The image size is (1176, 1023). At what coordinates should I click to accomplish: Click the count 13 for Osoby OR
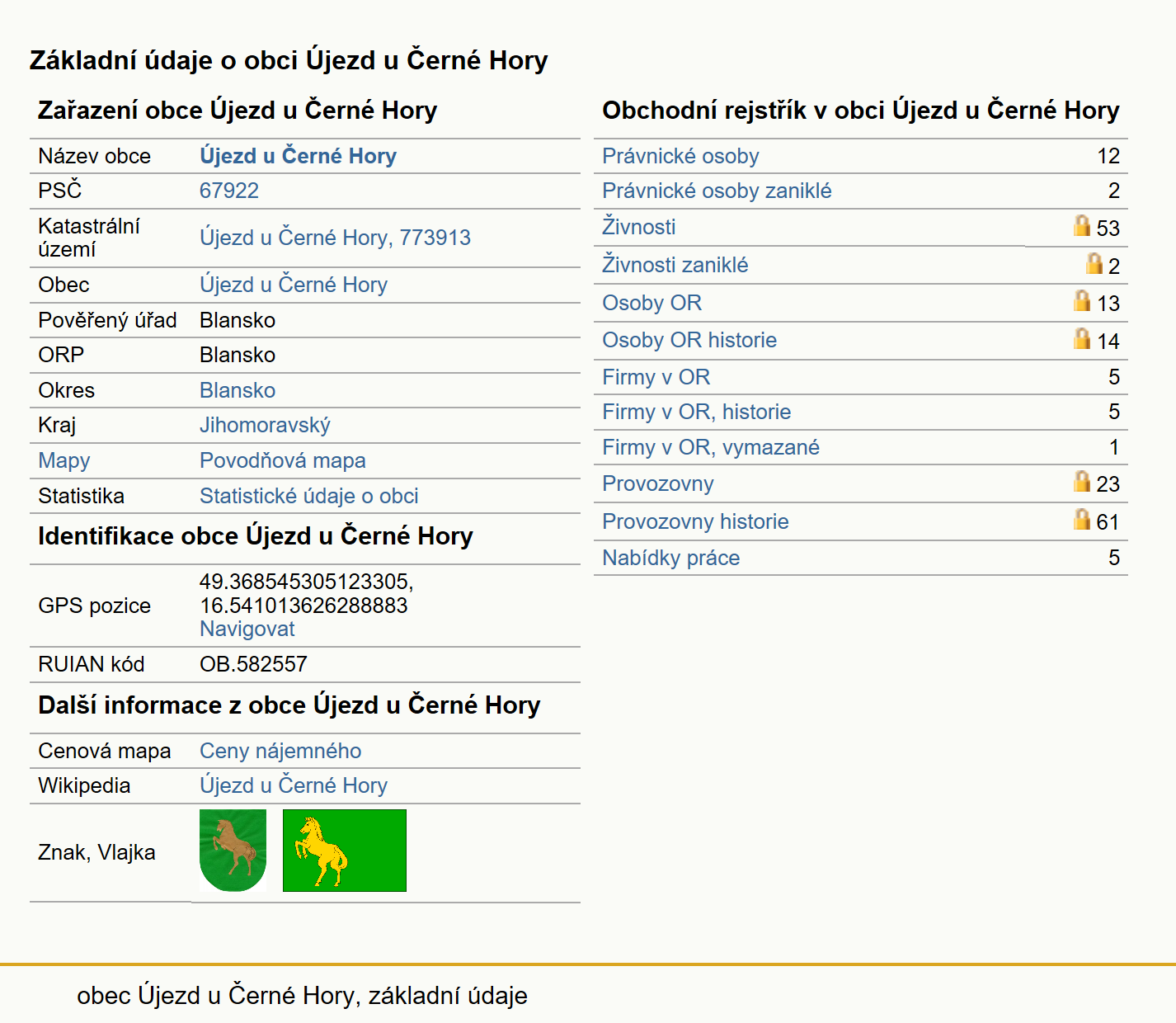click(1108, 304)
